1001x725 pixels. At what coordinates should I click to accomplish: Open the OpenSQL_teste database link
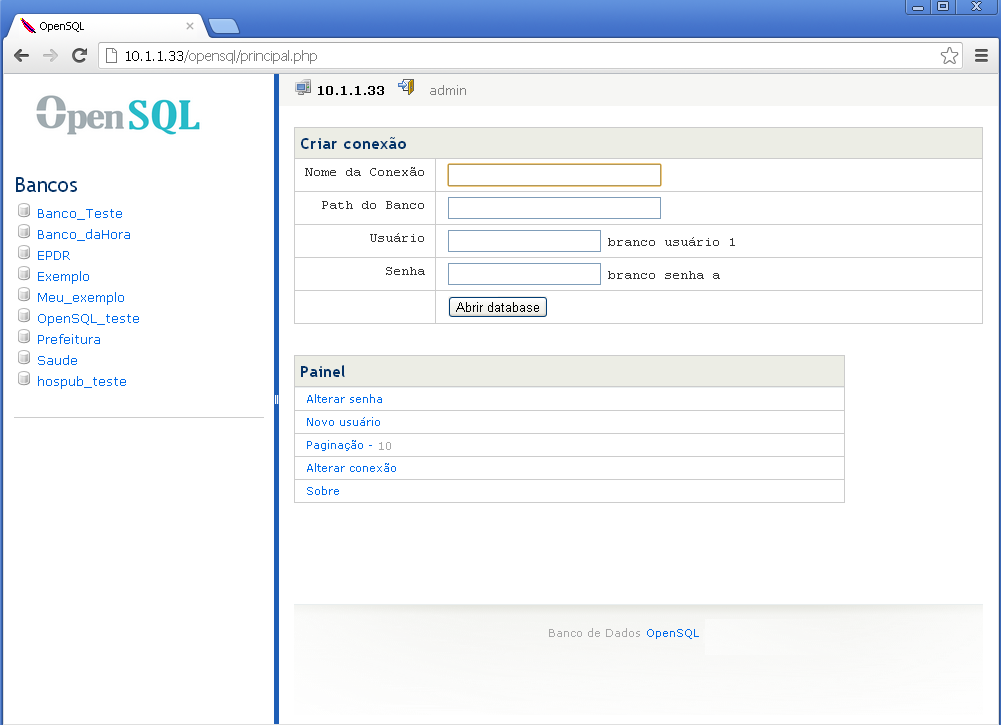pyautogui.click(x=88, y=318)
